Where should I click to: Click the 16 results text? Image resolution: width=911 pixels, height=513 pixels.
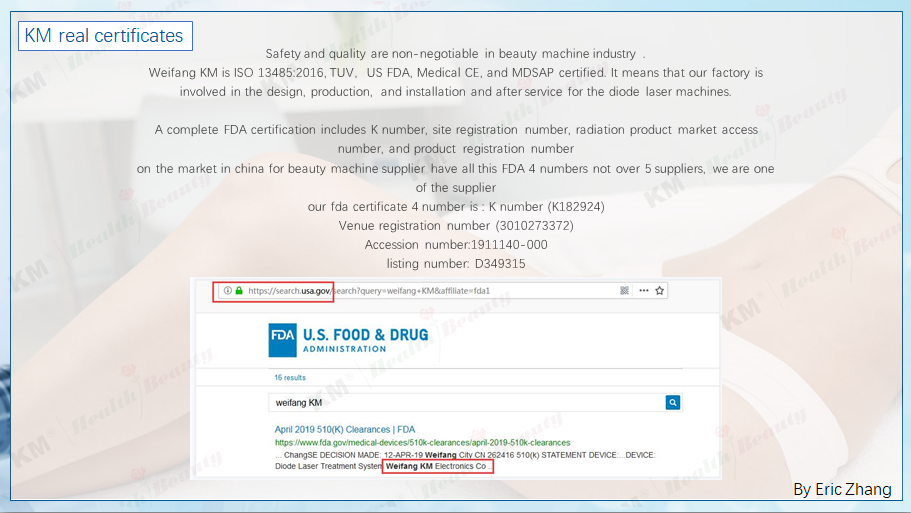click(x=290, y=378)
